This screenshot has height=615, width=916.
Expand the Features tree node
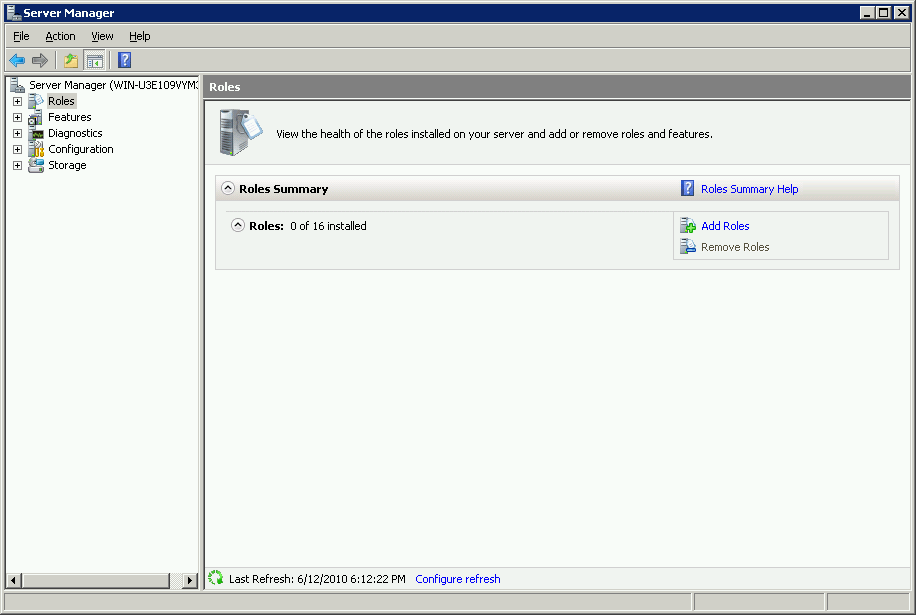pos(16,117)
